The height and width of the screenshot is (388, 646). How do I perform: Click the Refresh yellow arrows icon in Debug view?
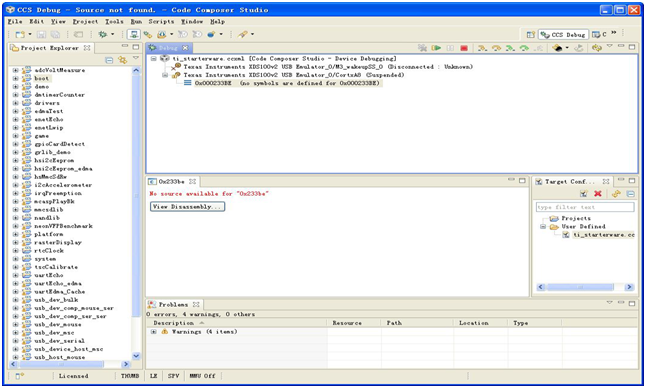point(597,48)
